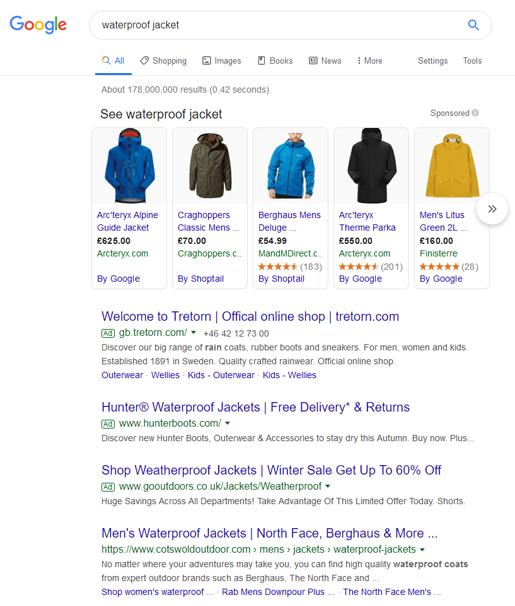Click into the waterproof jacket search field
Viewport: 515px width, 606px height.
pyautogui.click(x=278, y=25)
